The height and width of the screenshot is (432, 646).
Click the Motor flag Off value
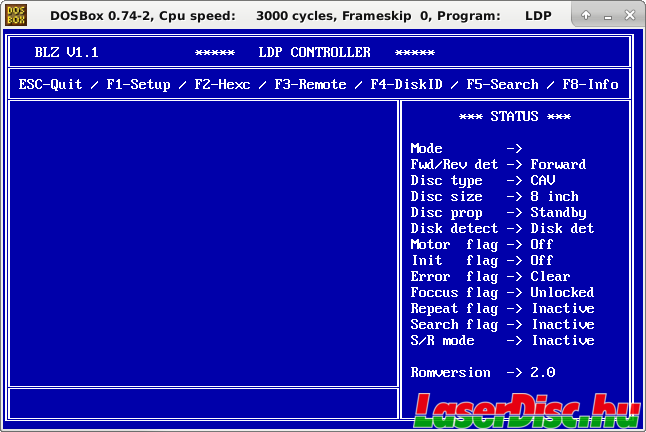[x=541, y=245]
